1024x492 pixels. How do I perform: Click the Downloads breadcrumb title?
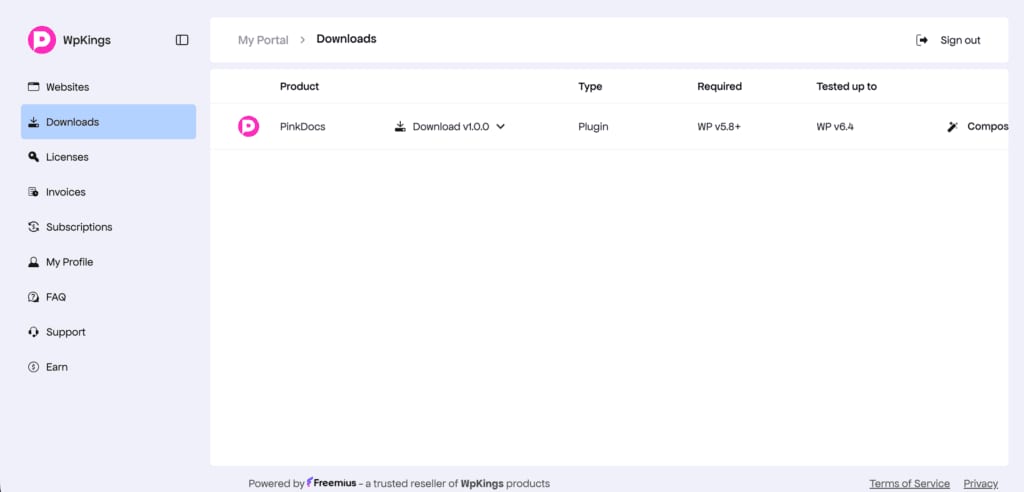pyautogui.click(x=346, y=39)
